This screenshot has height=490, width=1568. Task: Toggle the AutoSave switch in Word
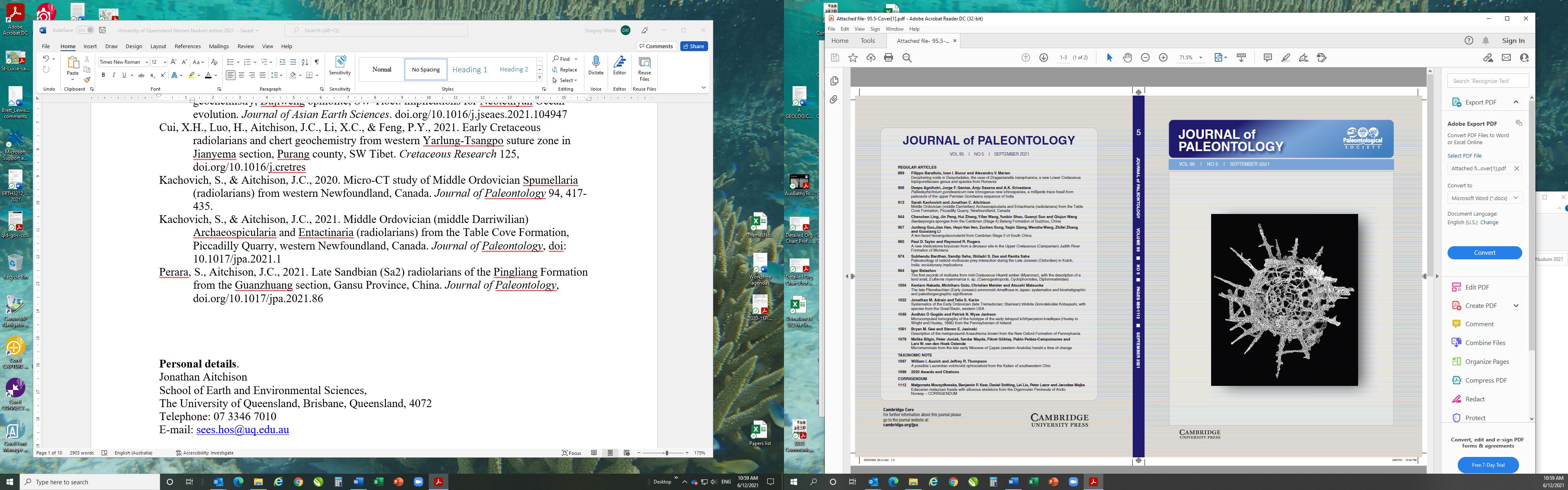[85, 30]
